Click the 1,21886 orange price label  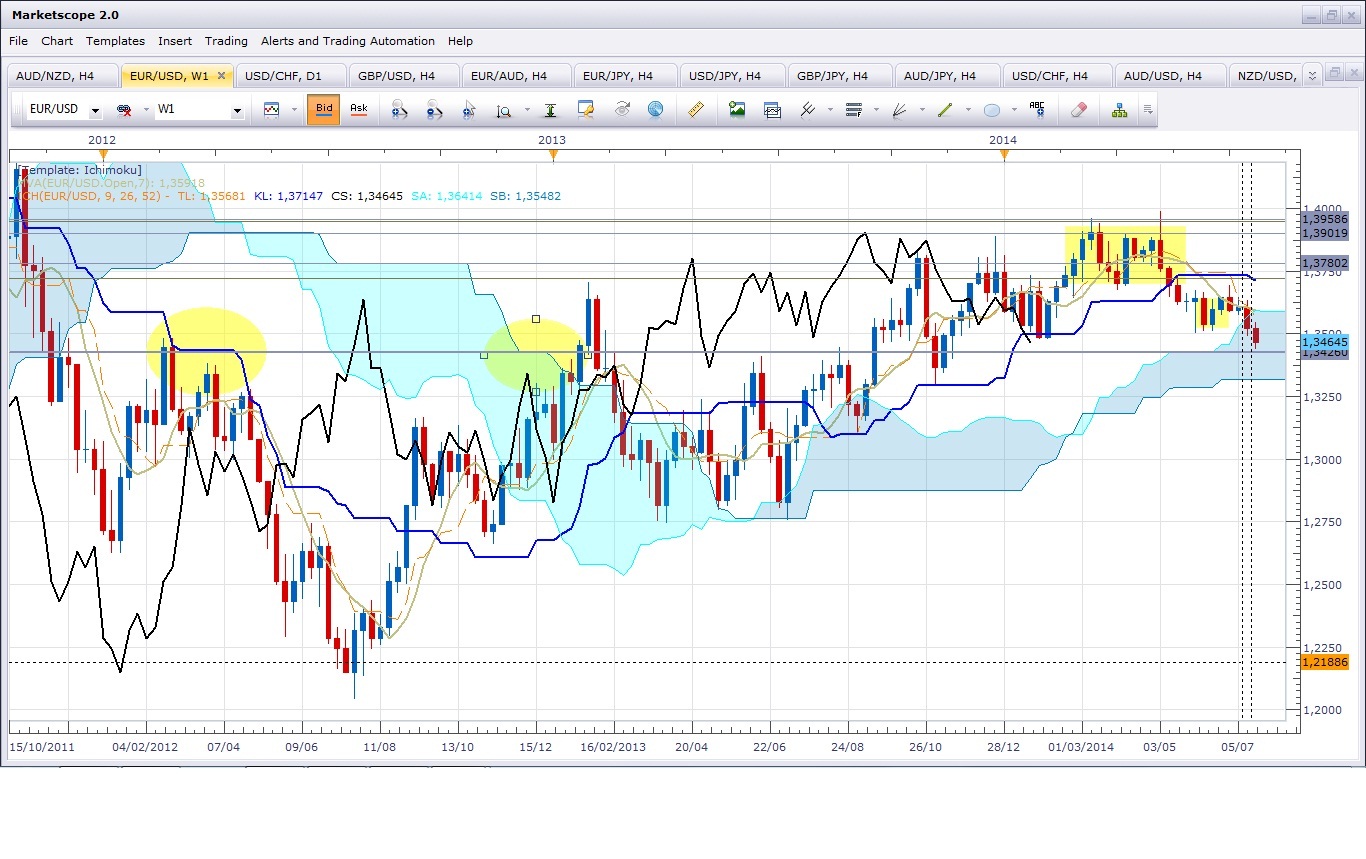1324,662
